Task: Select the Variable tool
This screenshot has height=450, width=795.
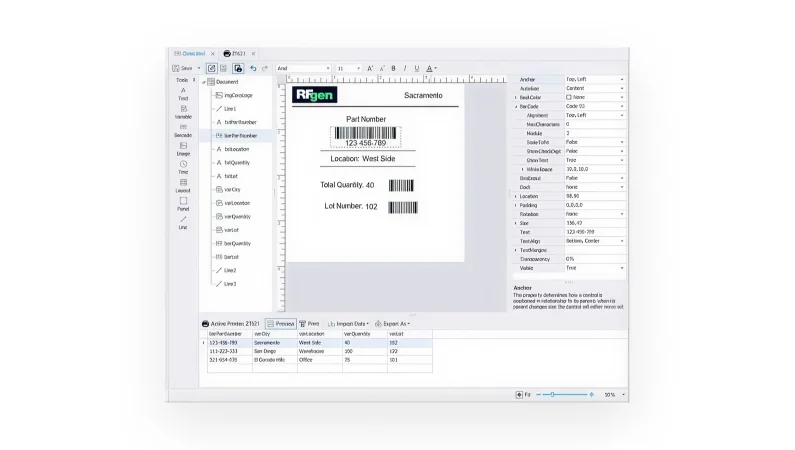Action: pos(183,111)
